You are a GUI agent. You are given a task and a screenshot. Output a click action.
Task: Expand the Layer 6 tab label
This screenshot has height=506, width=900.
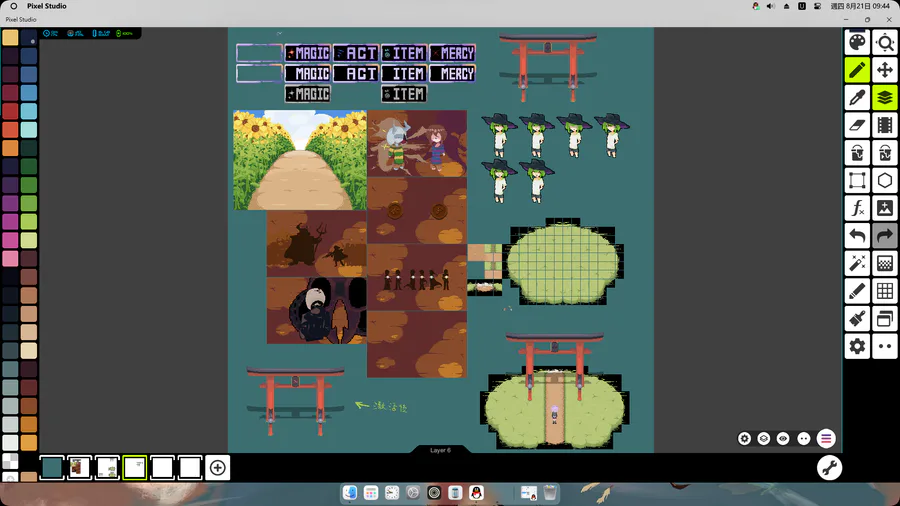tap(440, 450)
